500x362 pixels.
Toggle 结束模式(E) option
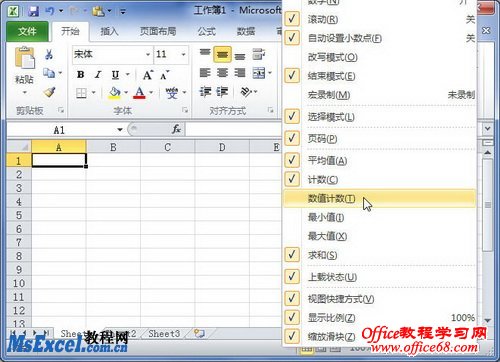click(292, 76)
